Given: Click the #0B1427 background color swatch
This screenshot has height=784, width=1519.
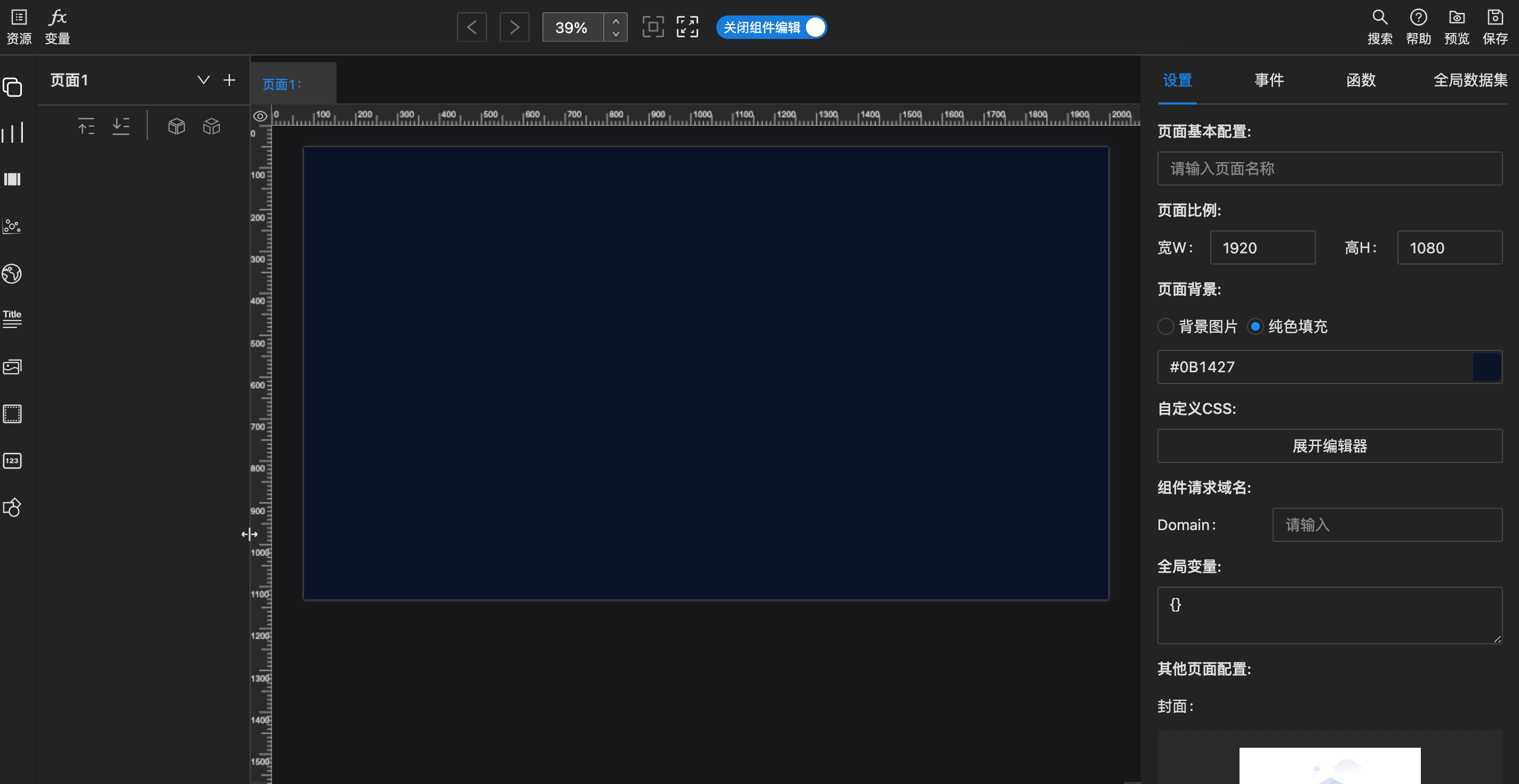Looking at the screenshot, I should 1486,366.
